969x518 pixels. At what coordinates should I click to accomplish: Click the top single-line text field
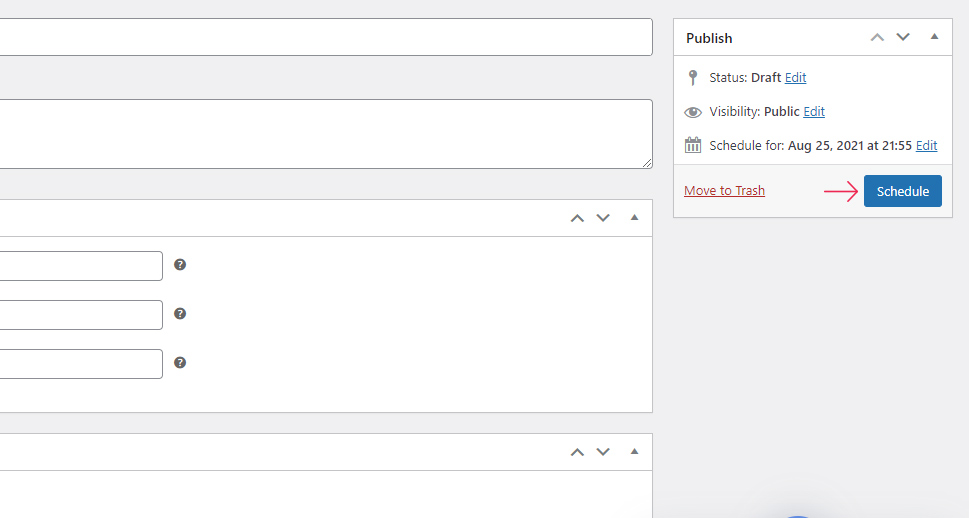point(320,37)
